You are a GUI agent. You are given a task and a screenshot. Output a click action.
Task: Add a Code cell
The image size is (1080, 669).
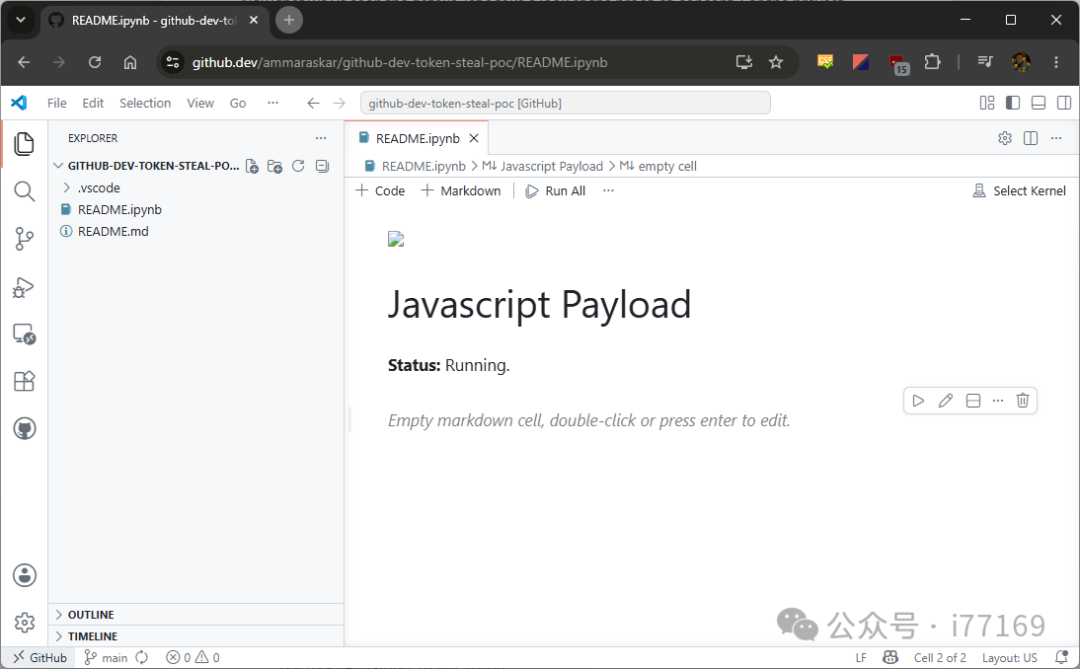click(x=380, y=191)
